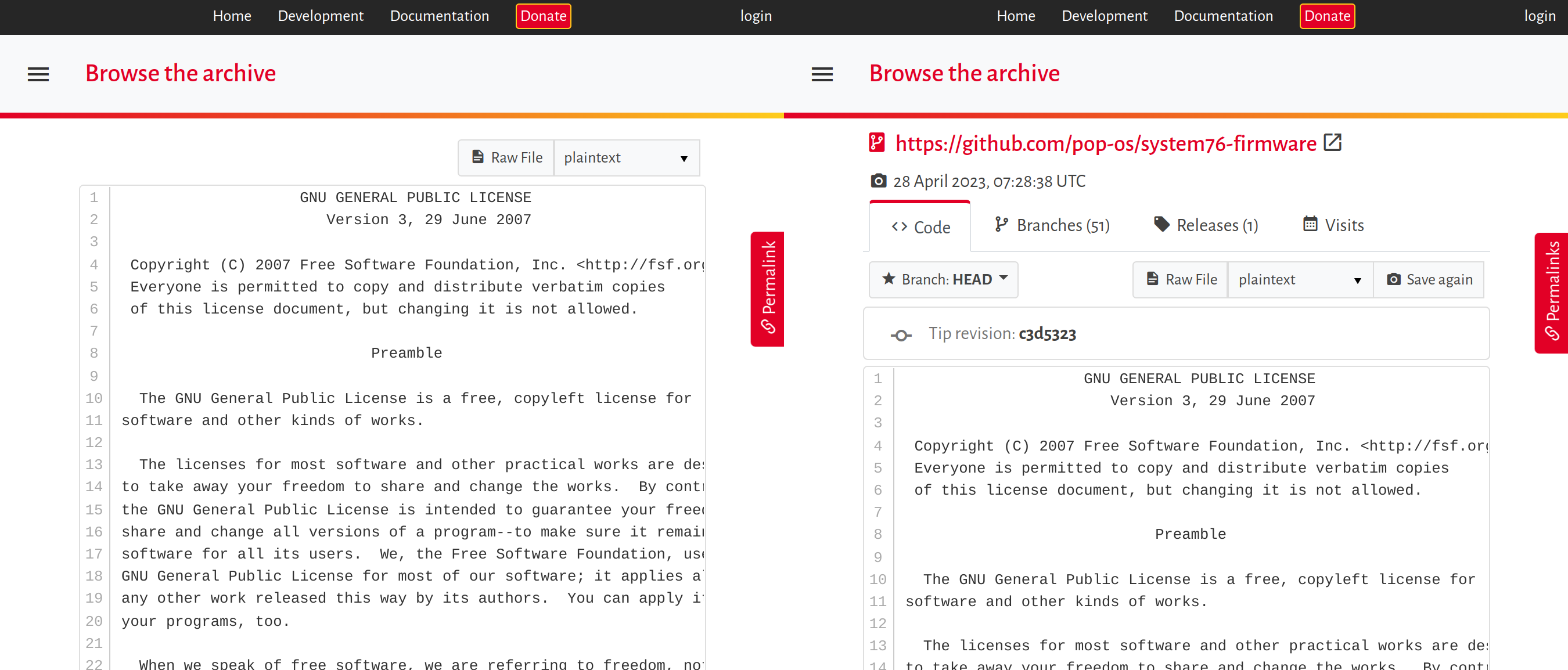
Task: Click Browse the archive heading in left page
Action: coord(180,73)
